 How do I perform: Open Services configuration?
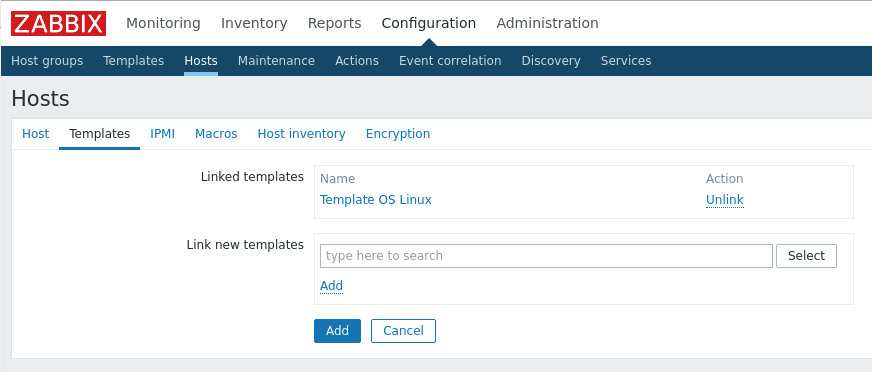coord(626,61)
